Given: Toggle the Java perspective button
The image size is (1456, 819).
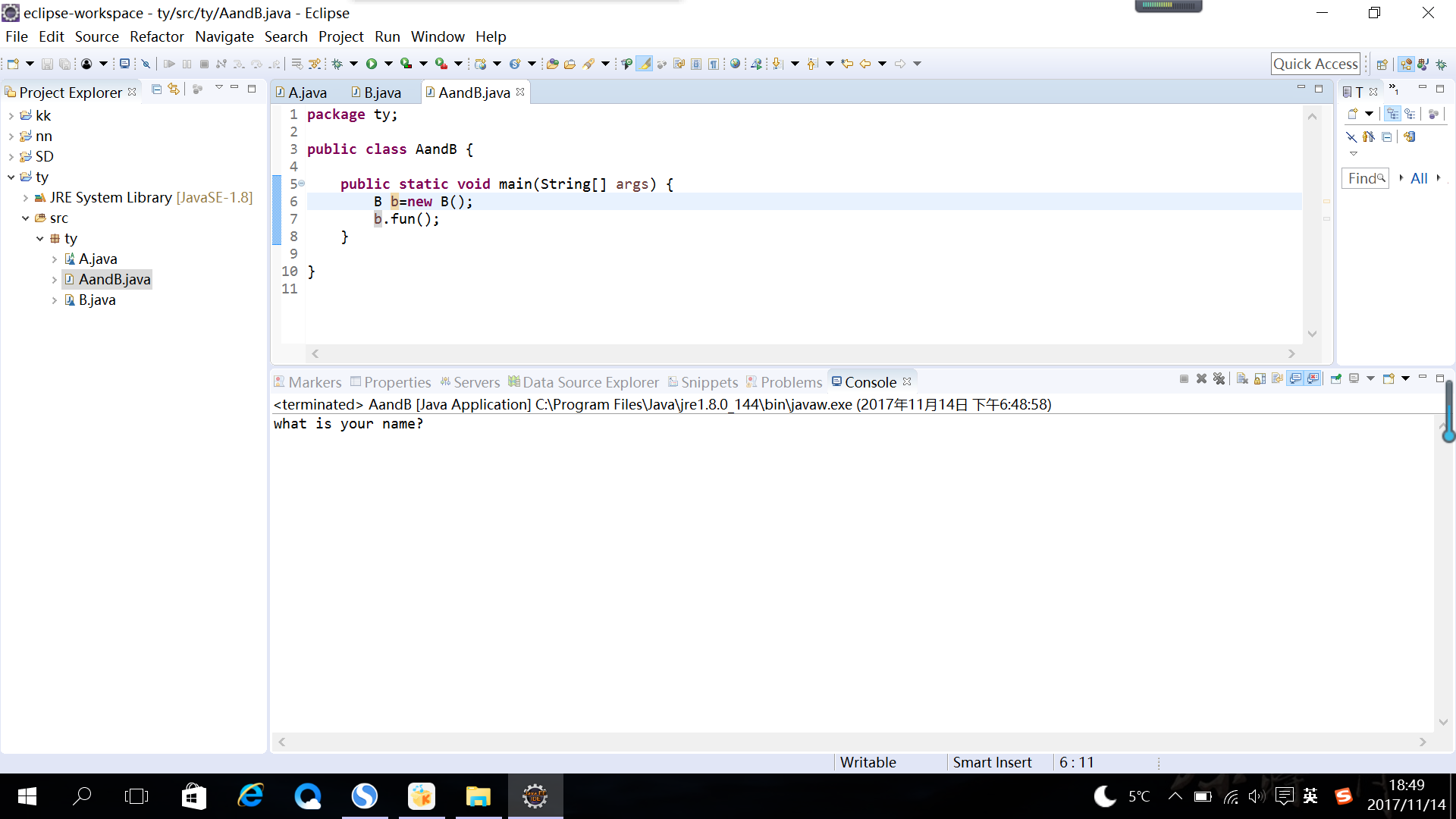Looking at the screenshot, I should [1423, 64].
